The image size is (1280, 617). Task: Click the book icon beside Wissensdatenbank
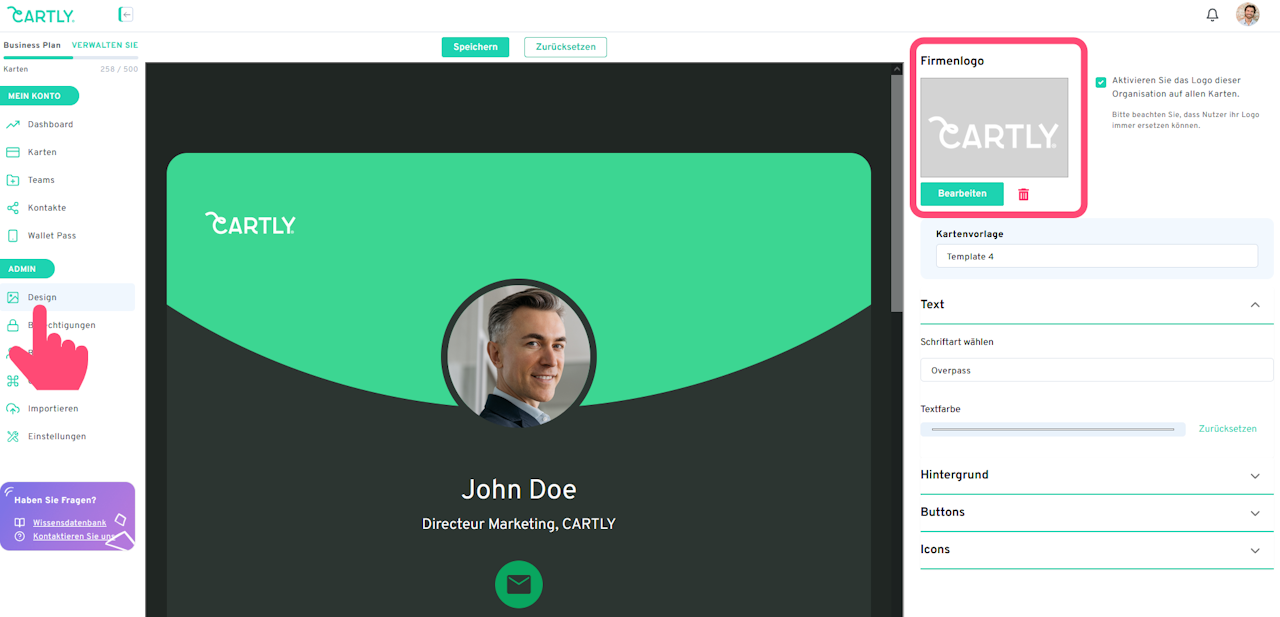pyautogui.click(x=20, y=523)
